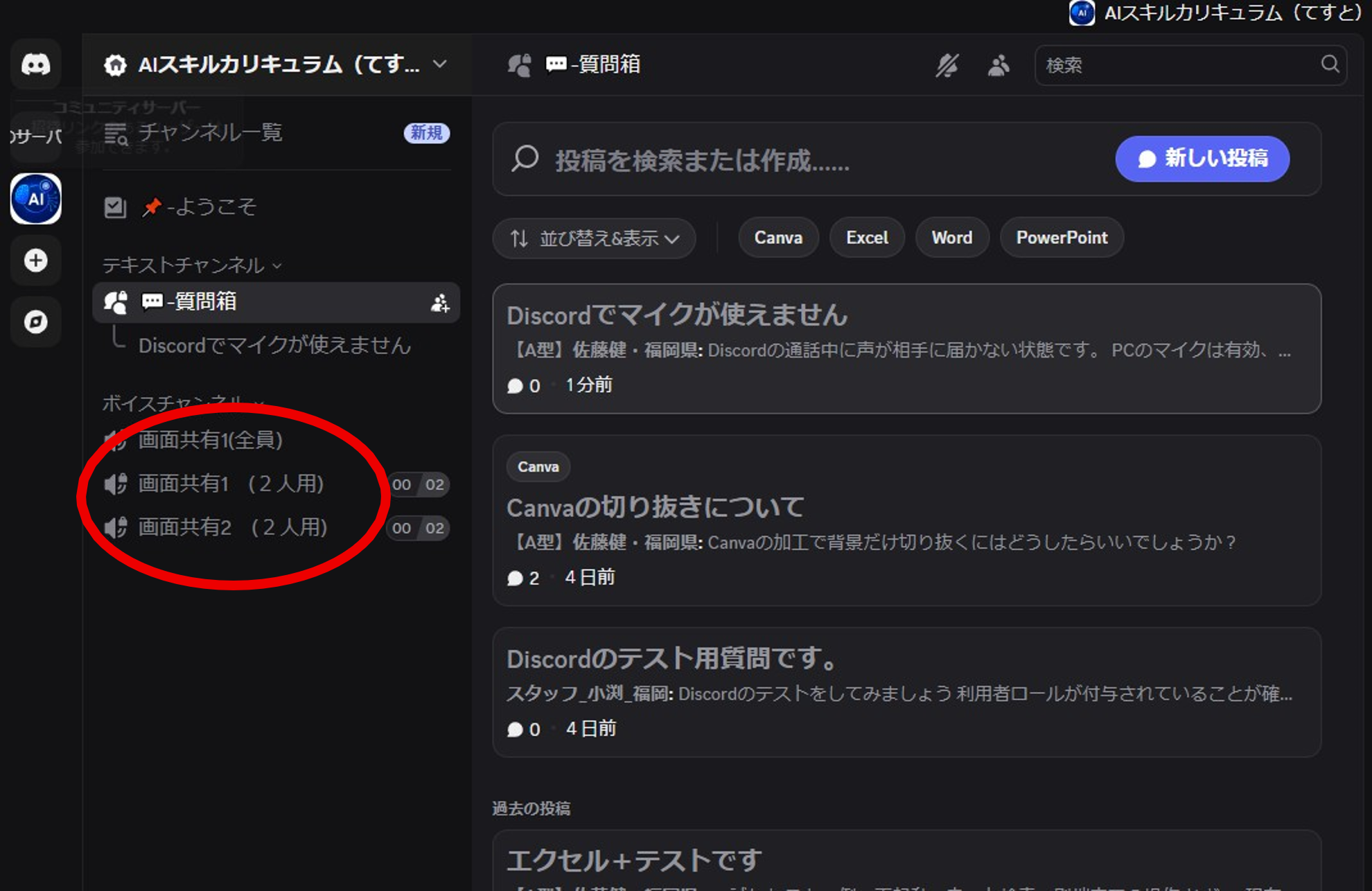Filter posts by Canva tag
Screen dimensions: 1372x891
[x=778, y=238]
